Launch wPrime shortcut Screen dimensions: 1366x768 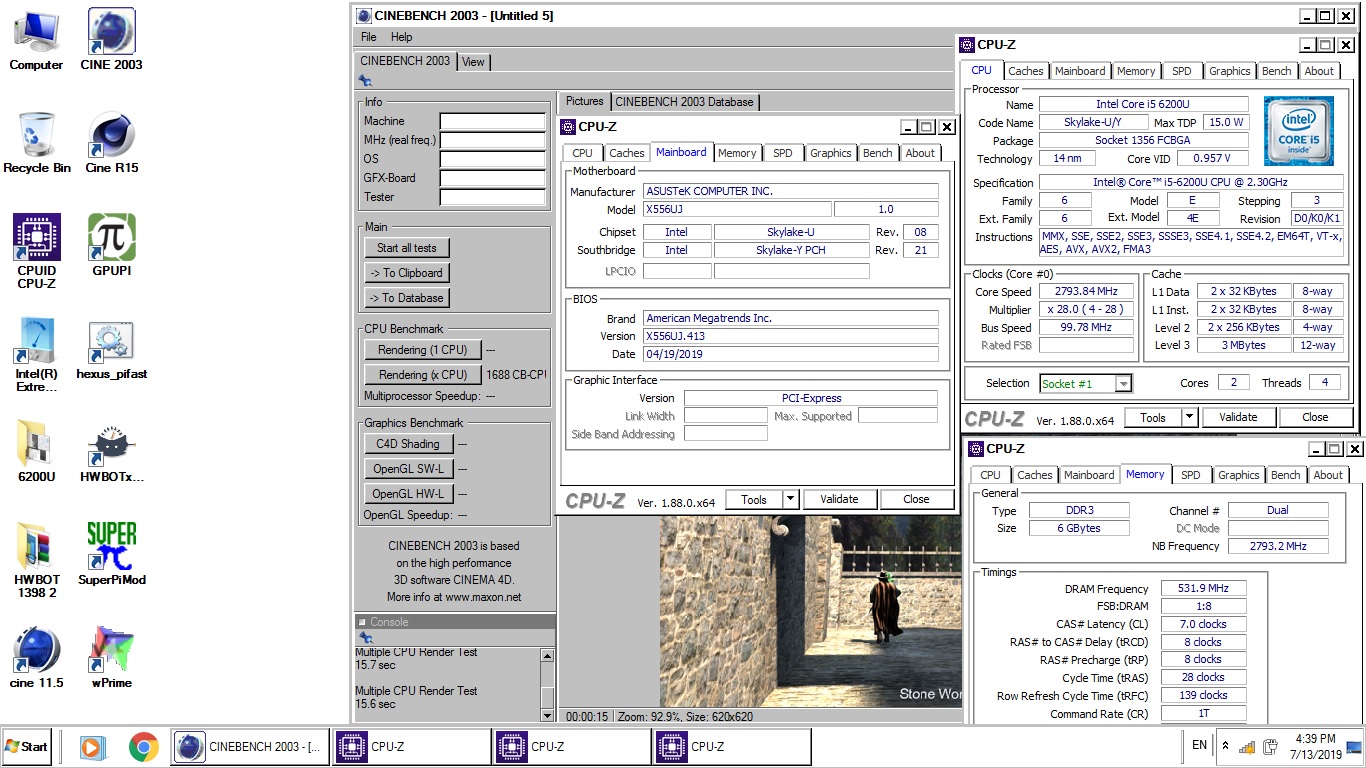point(111,658)
